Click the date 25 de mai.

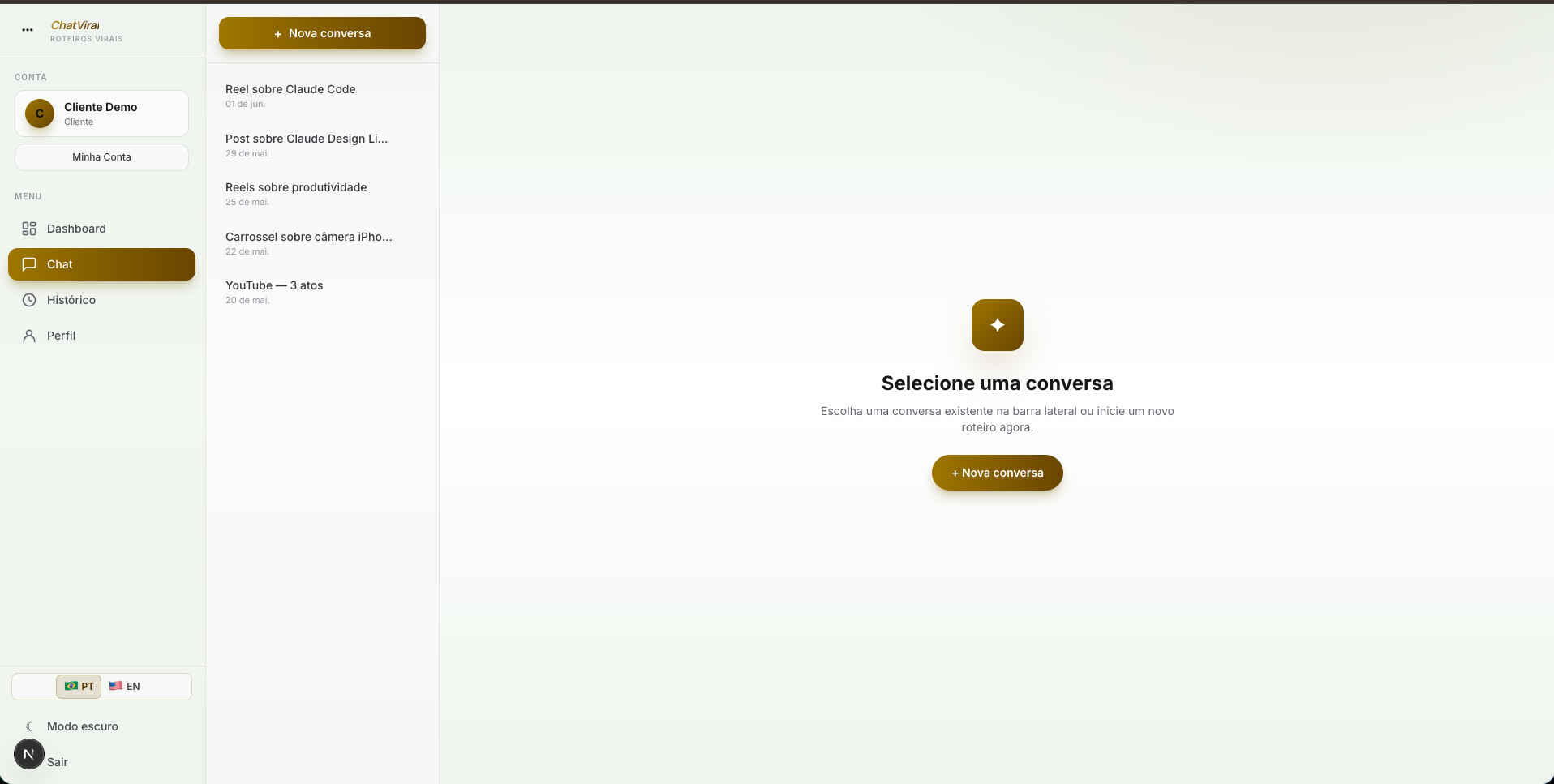click(247, 203)
